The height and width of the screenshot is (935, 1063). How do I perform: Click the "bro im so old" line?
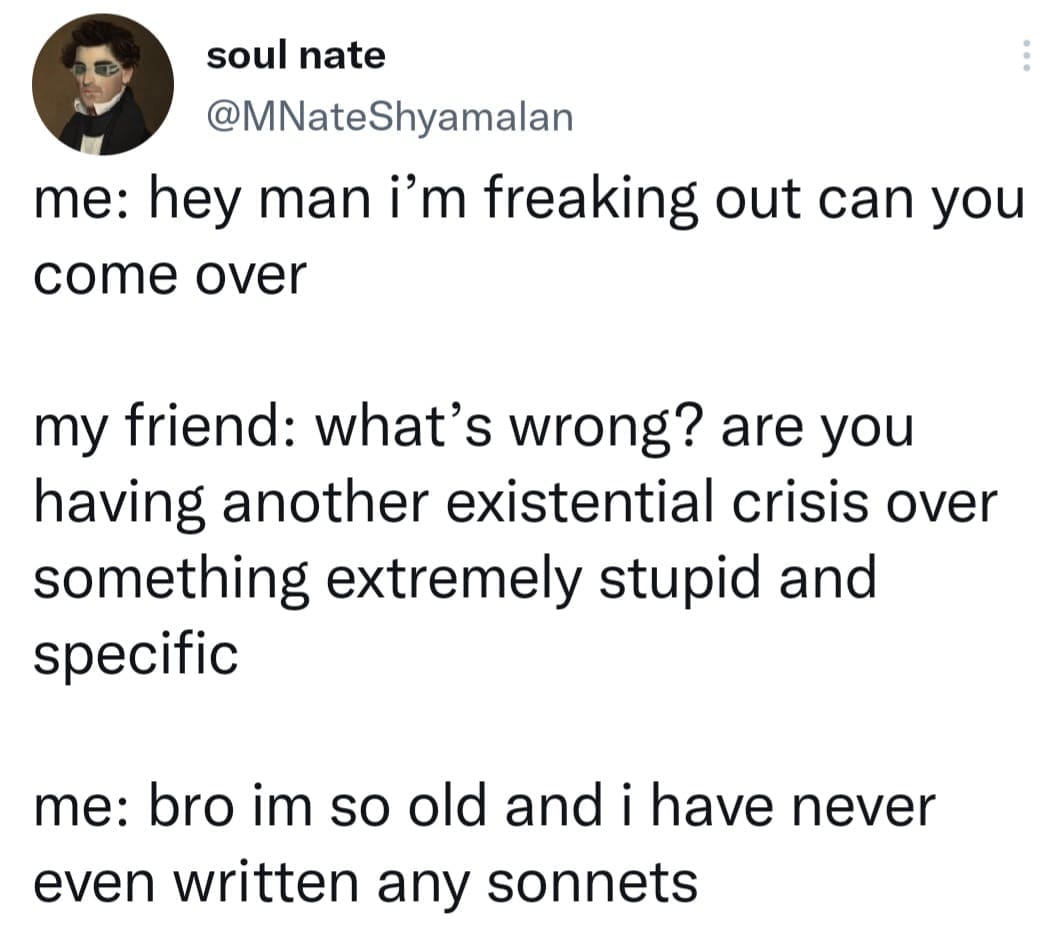484,806
